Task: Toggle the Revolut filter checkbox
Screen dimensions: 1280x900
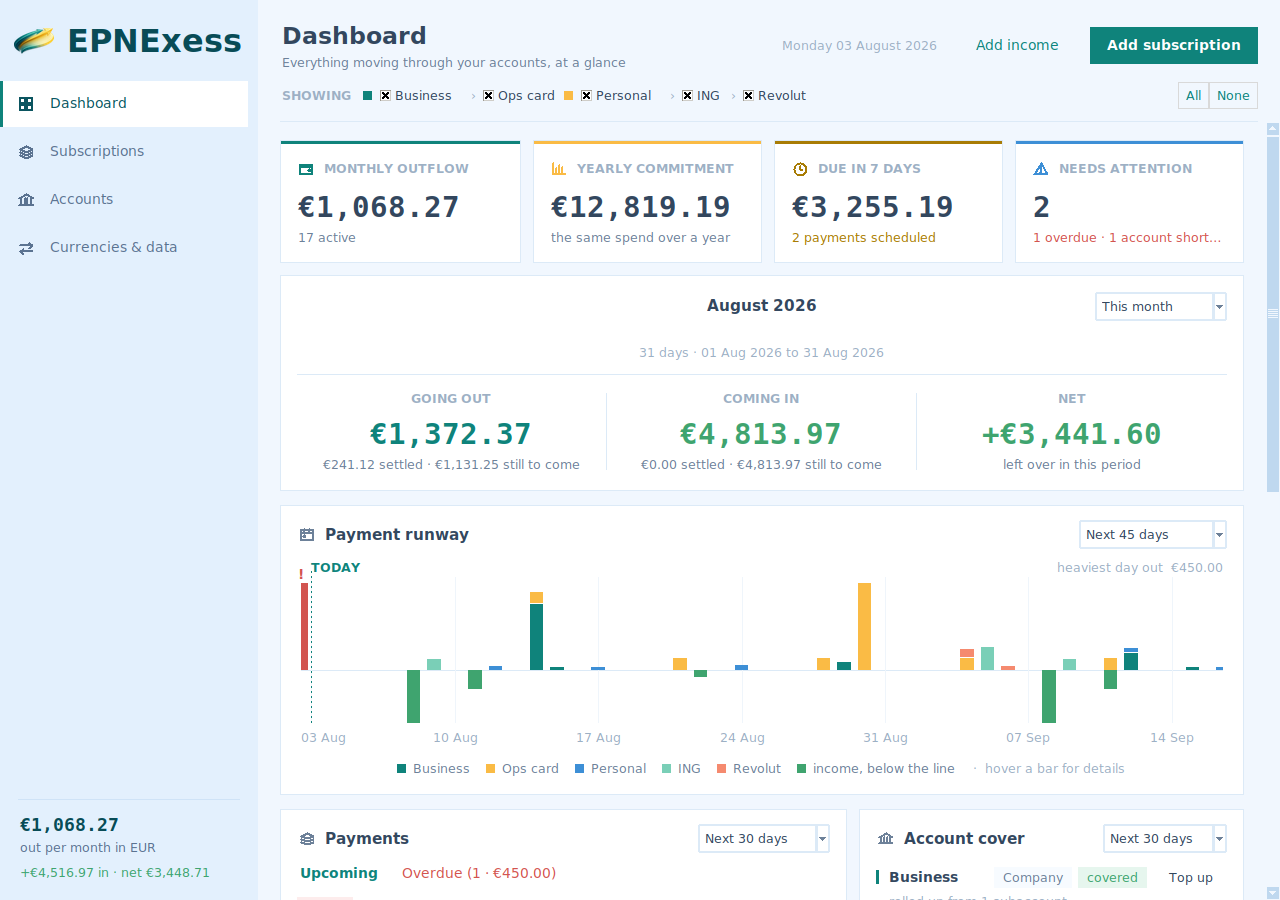Action: 748,96
